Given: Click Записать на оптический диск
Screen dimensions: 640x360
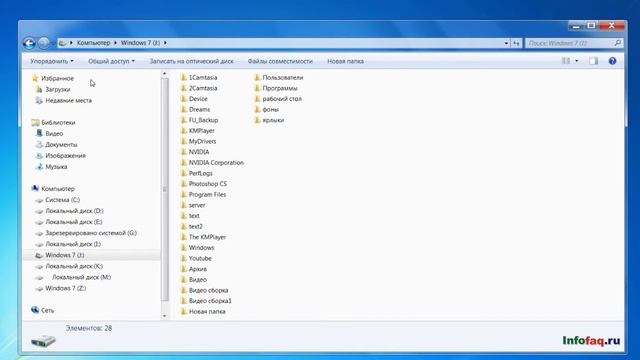Looking at the screenshot, I should (191, 61).
